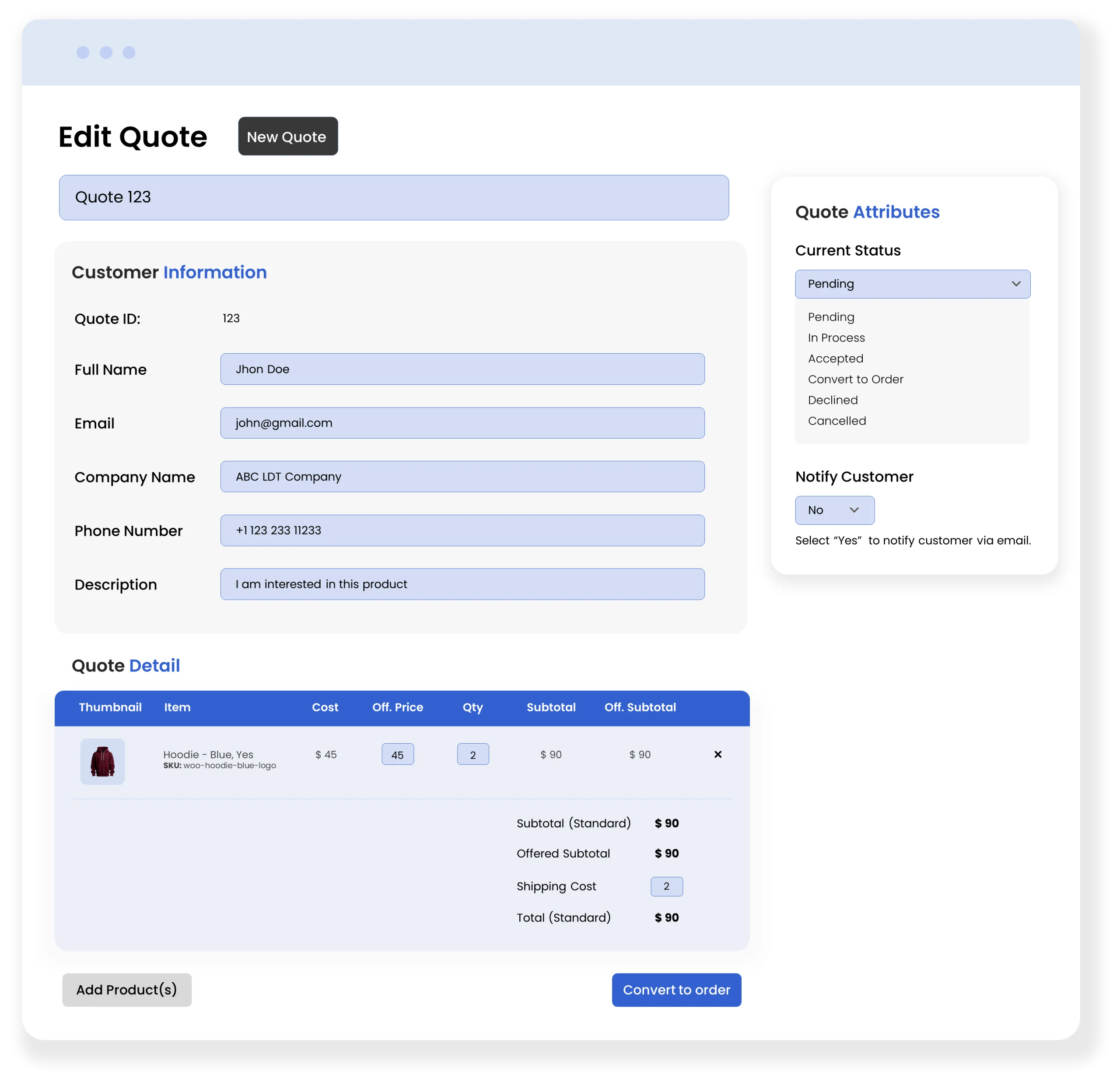Select In Process status option
1120x1082 pixels.
[x=836, y=338]
